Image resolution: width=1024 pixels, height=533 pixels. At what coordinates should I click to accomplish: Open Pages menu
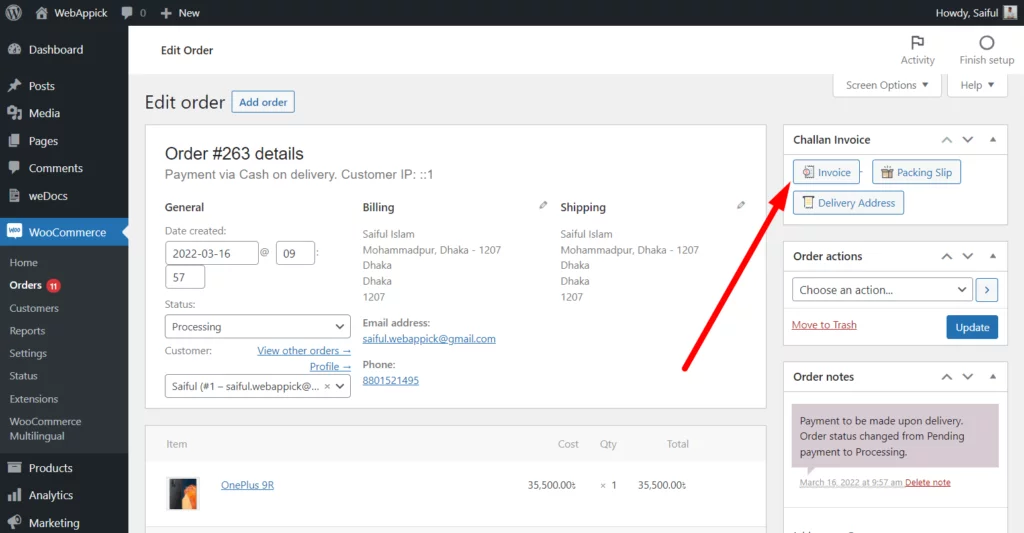(x=64, y=140)
